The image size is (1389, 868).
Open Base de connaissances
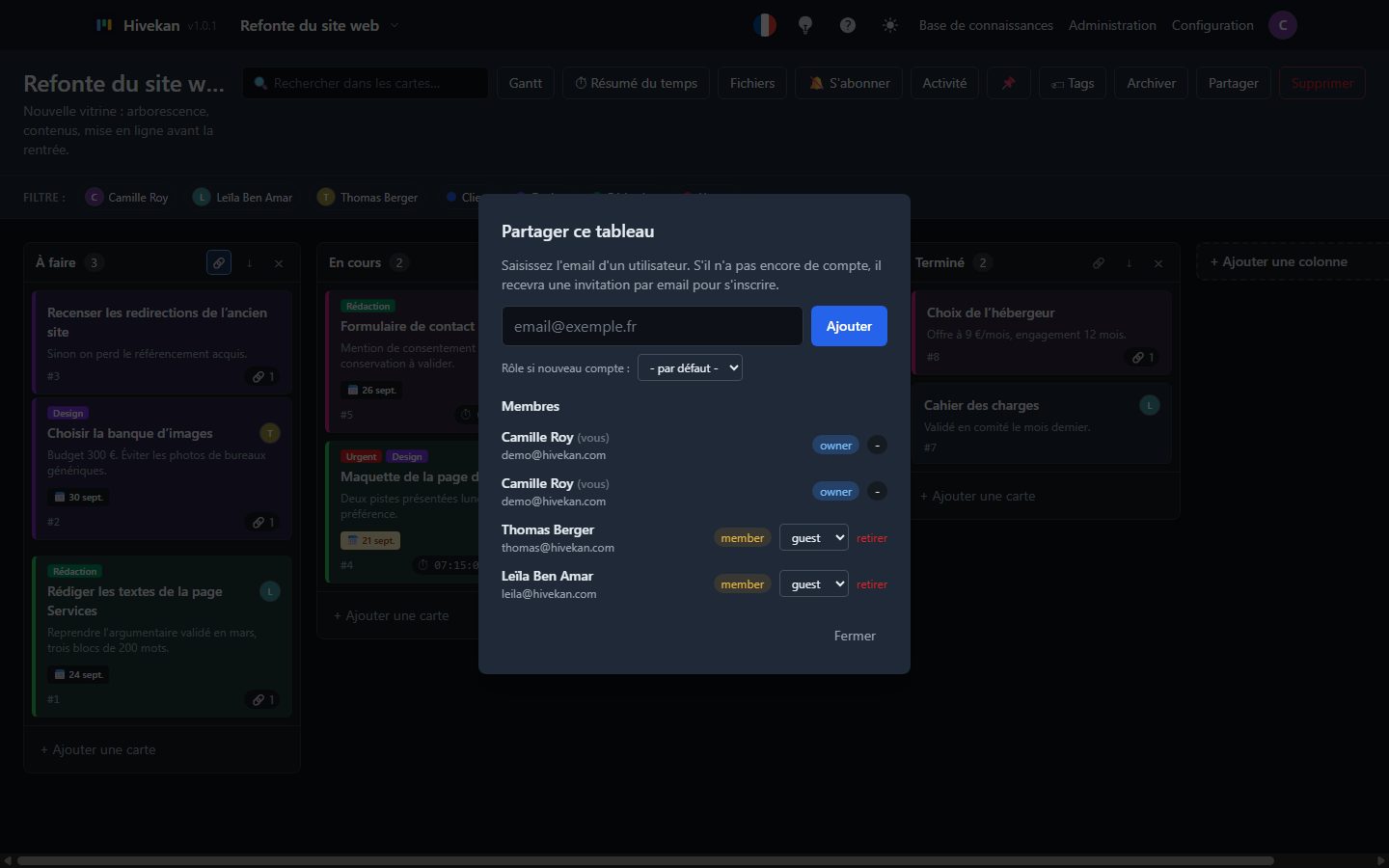(986, 25)
